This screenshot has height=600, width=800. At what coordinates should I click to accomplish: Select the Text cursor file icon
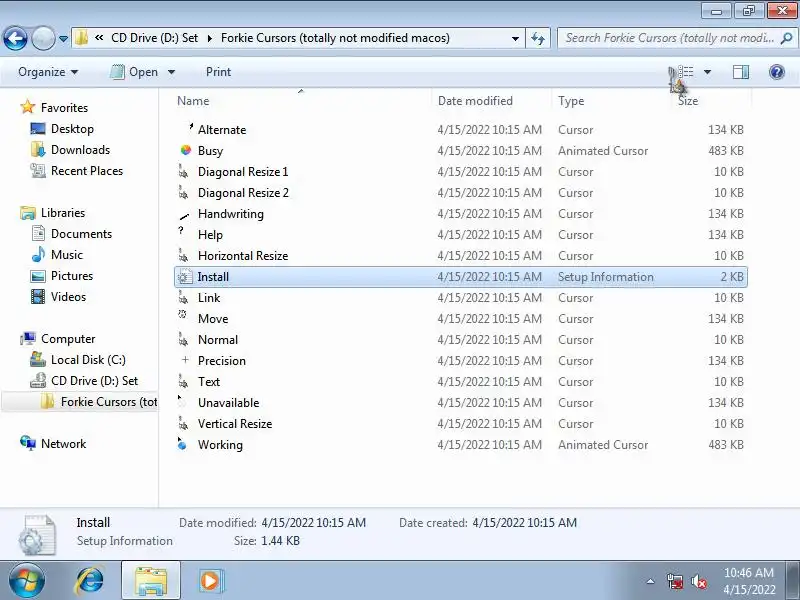pos(184,381)
